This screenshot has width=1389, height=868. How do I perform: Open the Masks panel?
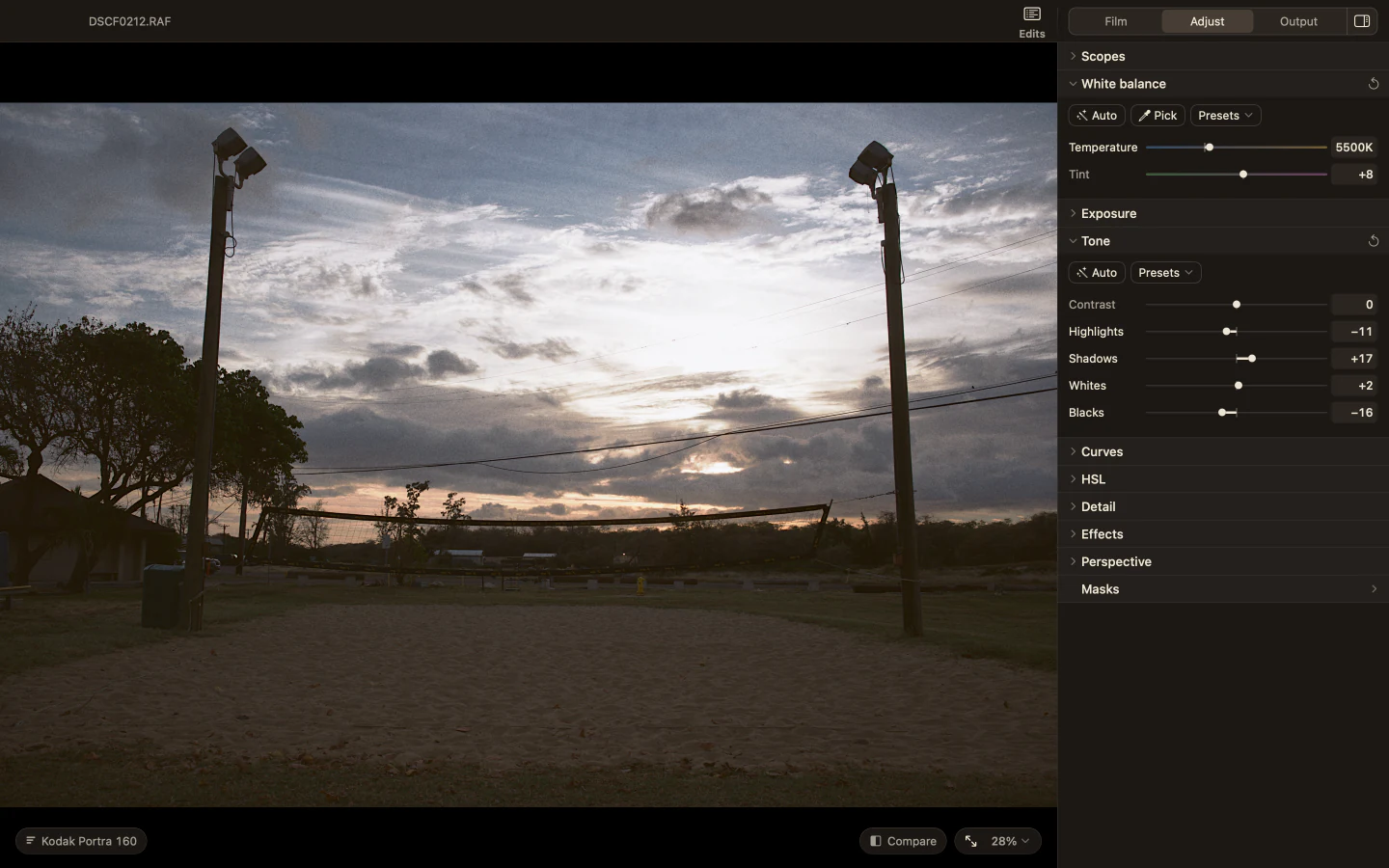tap(1223, 589)
